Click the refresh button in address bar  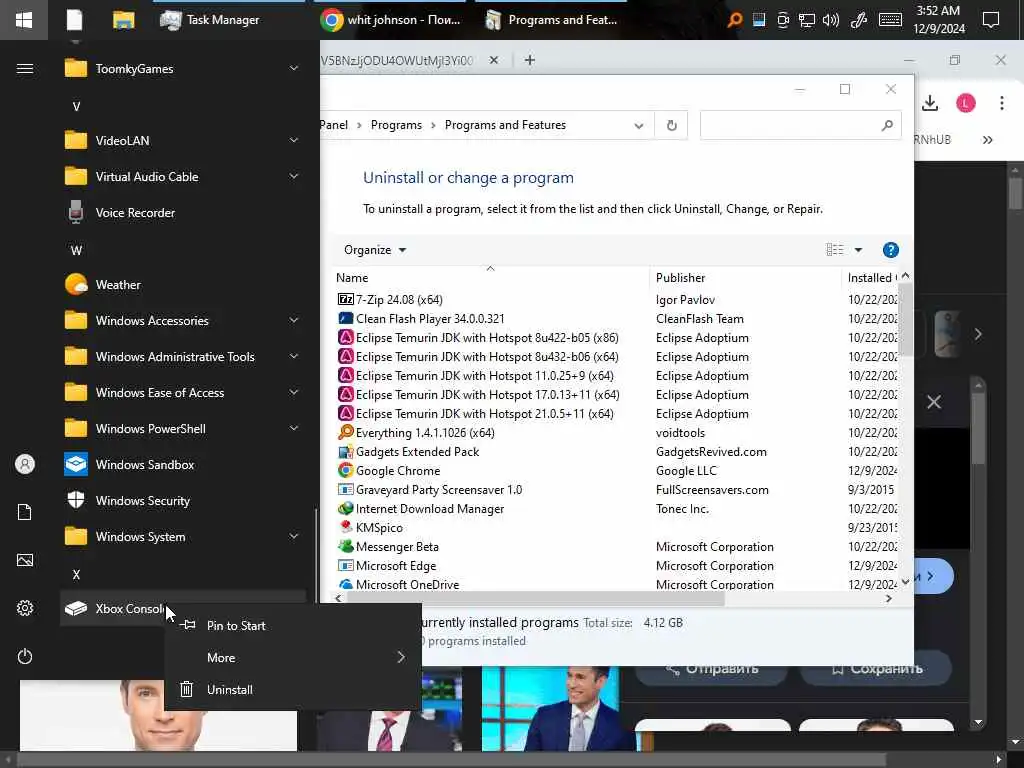click(671, 125)
